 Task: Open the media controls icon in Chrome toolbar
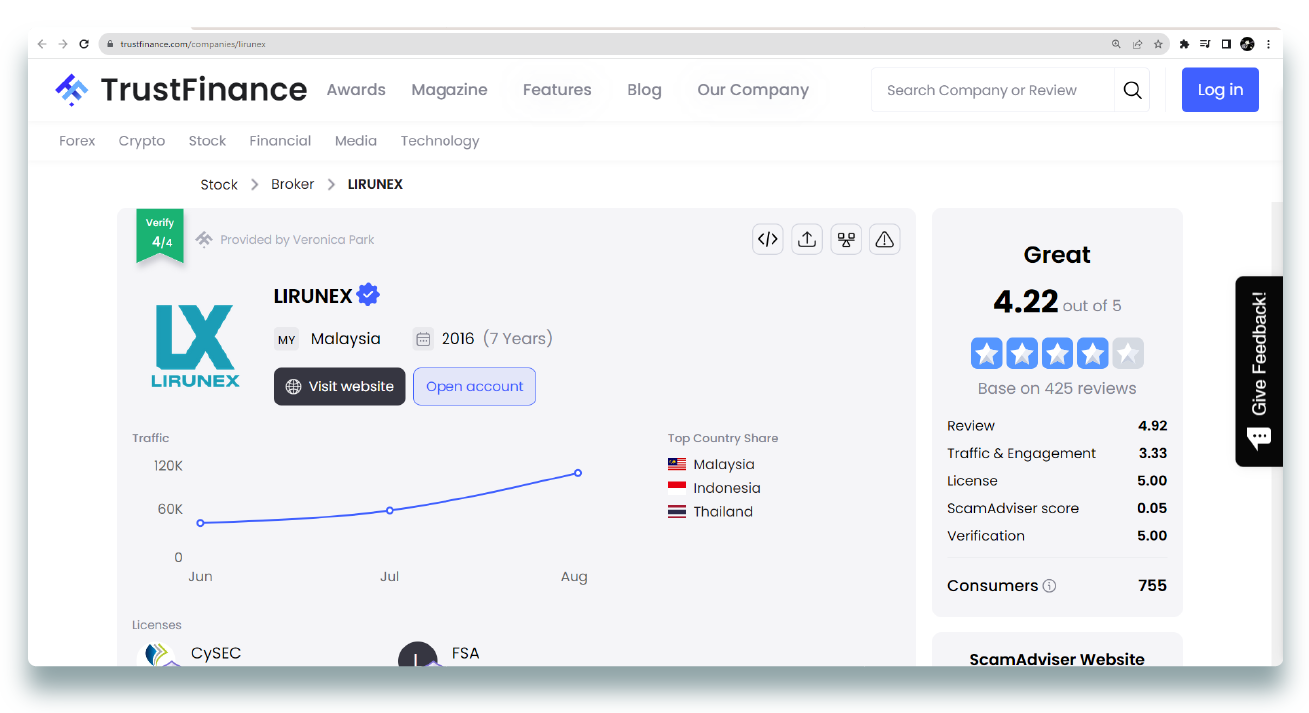click(x=1205, y=44)
